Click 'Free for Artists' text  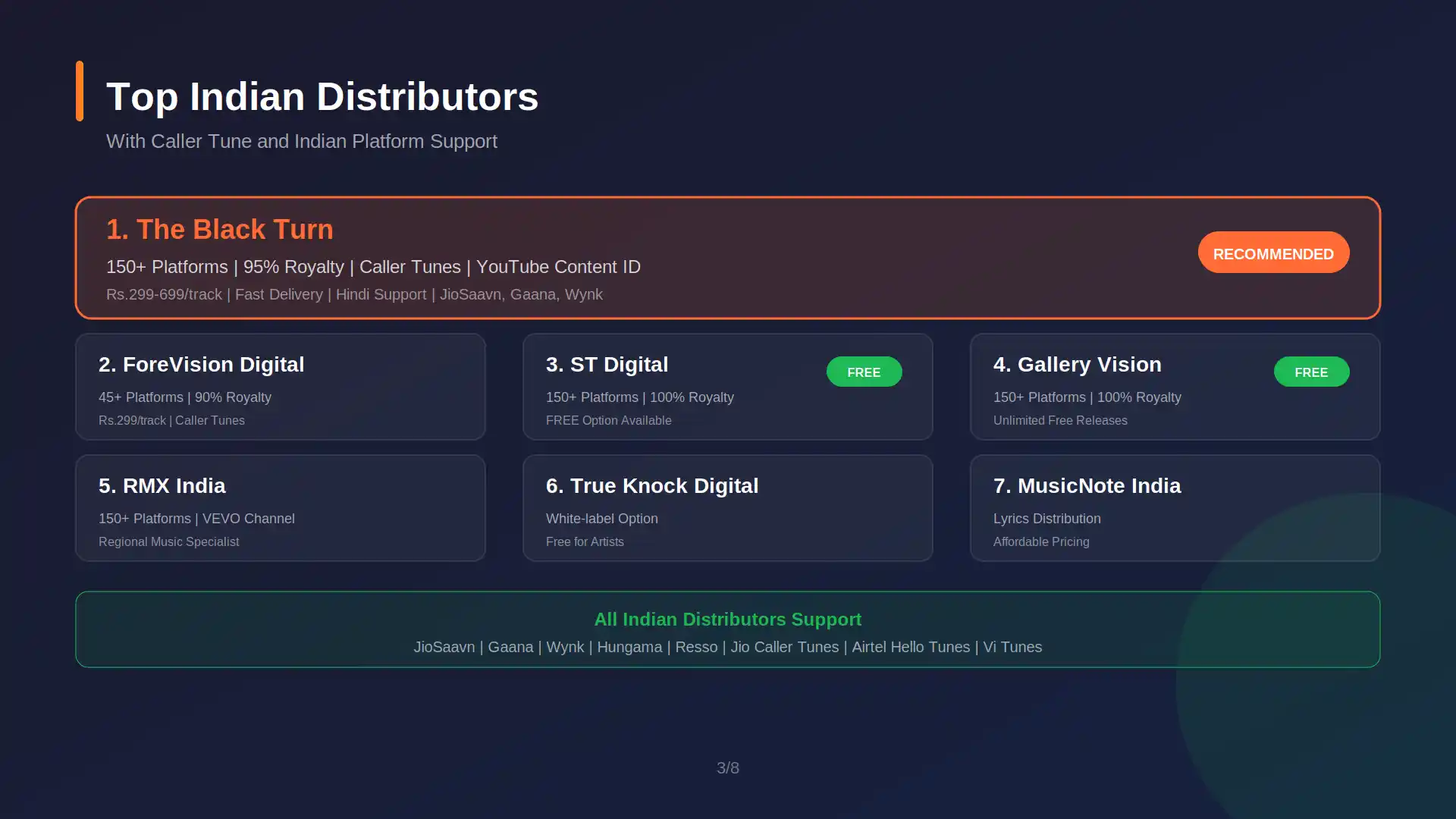coord(585,541)
